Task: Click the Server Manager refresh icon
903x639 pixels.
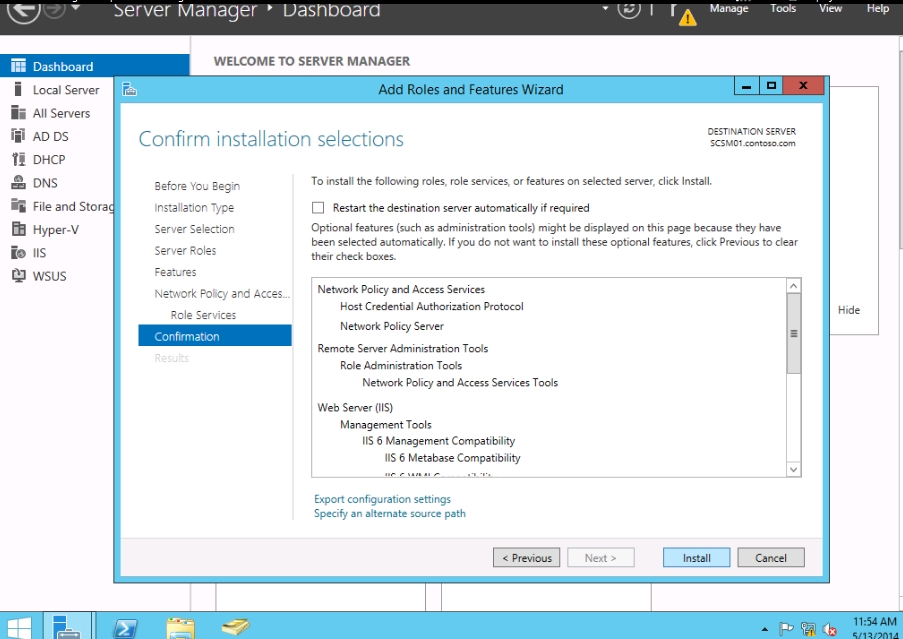Action: point(629,9)
